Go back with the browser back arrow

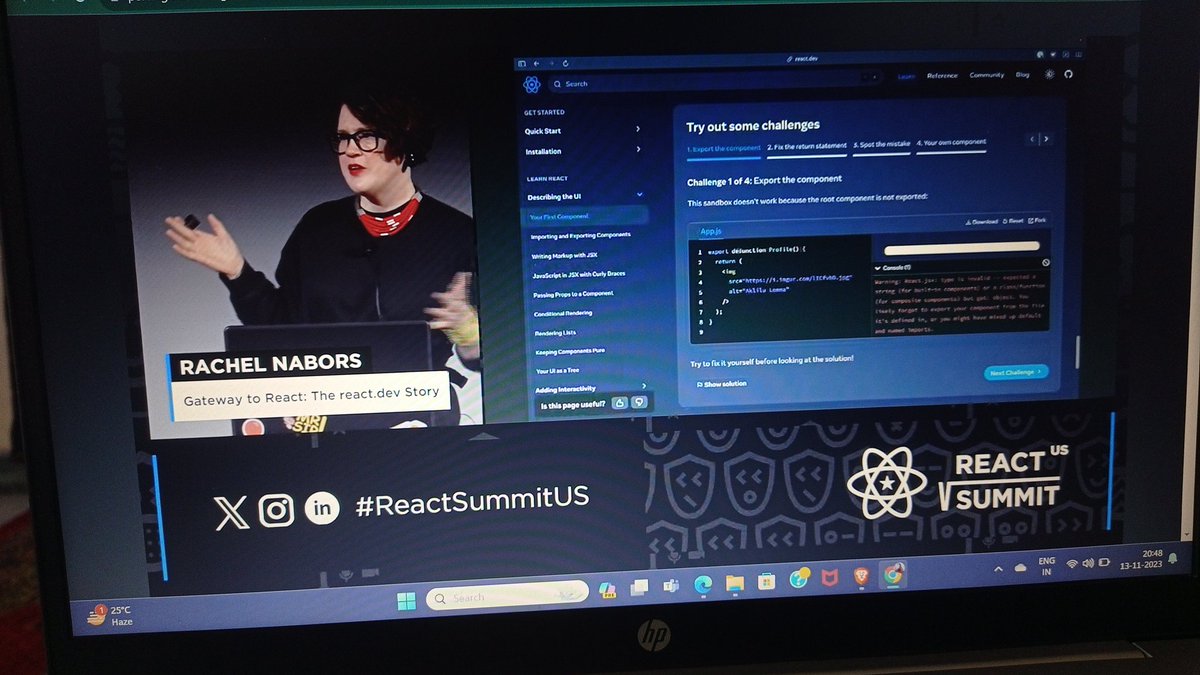click(536, 62)
